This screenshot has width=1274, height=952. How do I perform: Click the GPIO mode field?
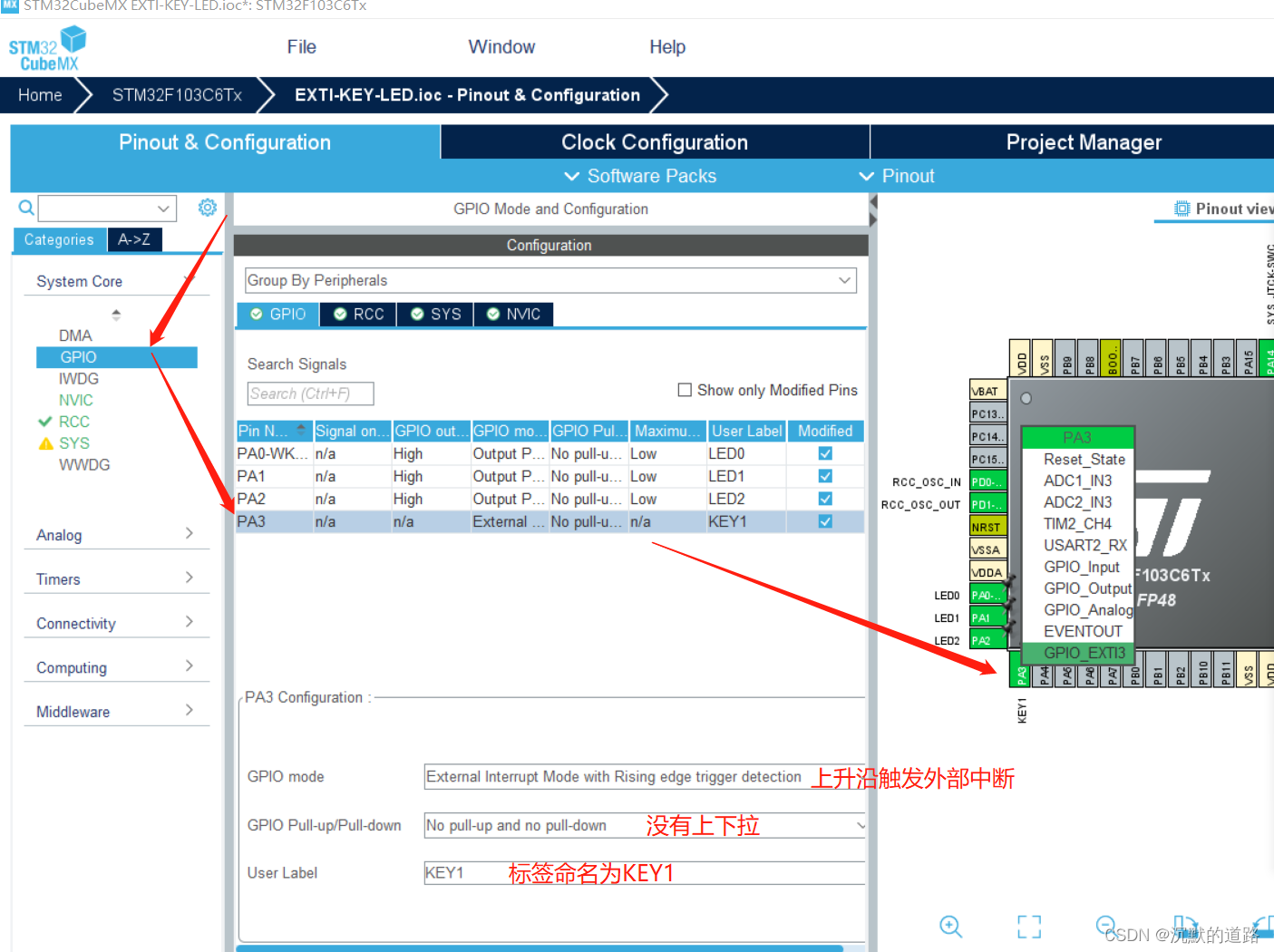[645, 777]
